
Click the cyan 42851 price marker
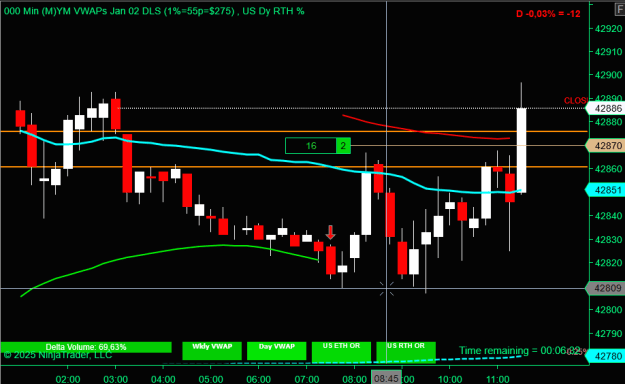pos(606,190)
